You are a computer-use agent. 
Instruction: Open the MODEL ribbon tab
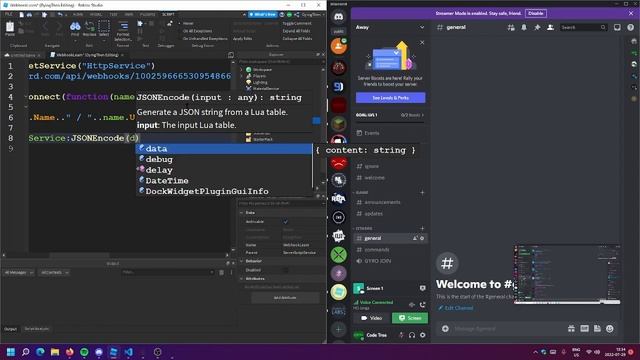[96, 14]
